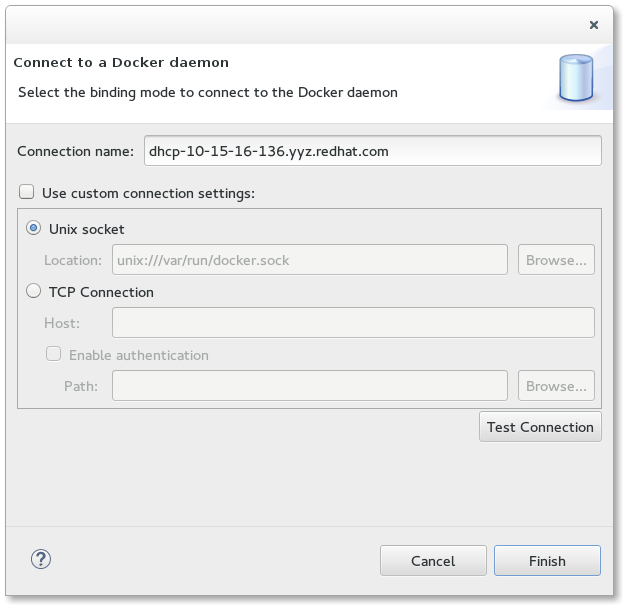Screen dimensions: 623x605
Task: Click the Enable authentication label text
Action: click(139, 355)
